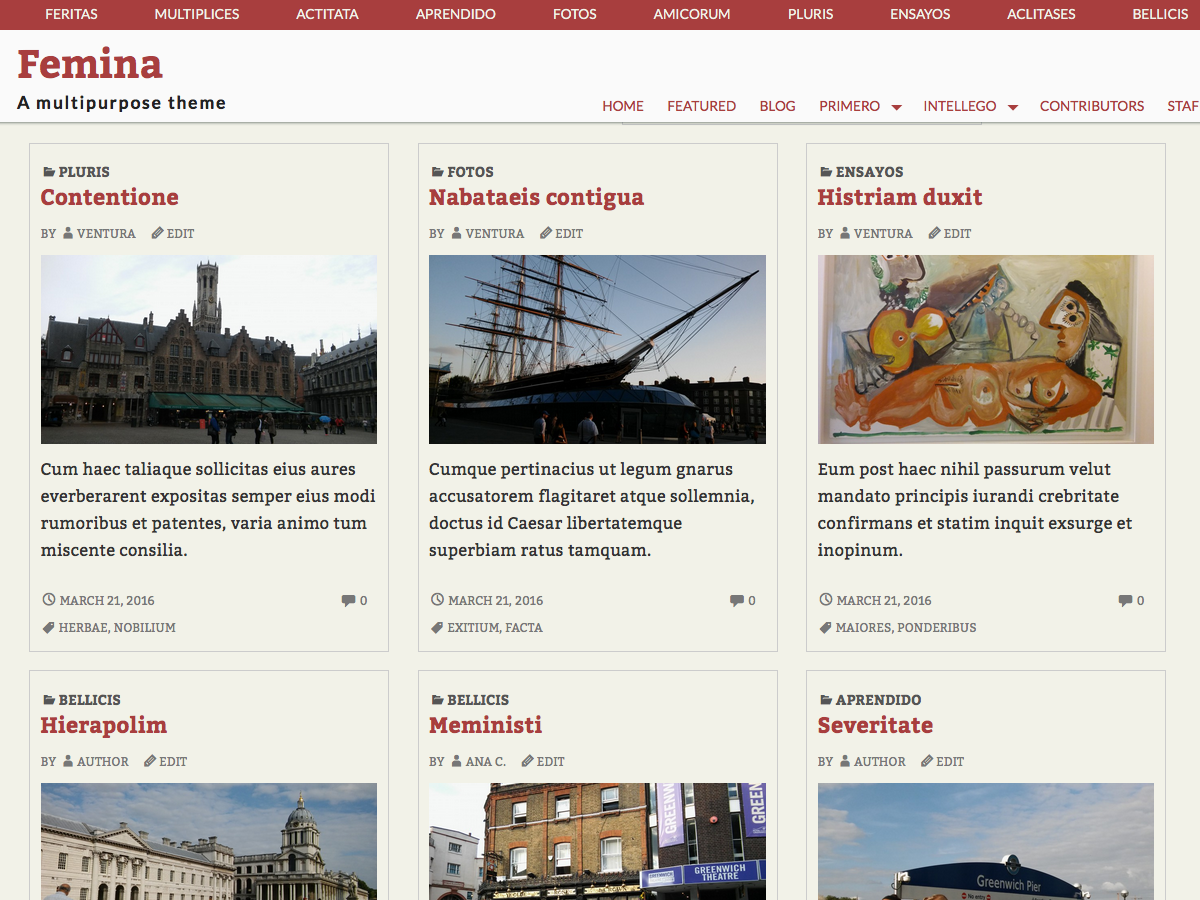1200x900 pixels.
Task: Open the sailing ship thumbnail image
Action: click(597, 349)
